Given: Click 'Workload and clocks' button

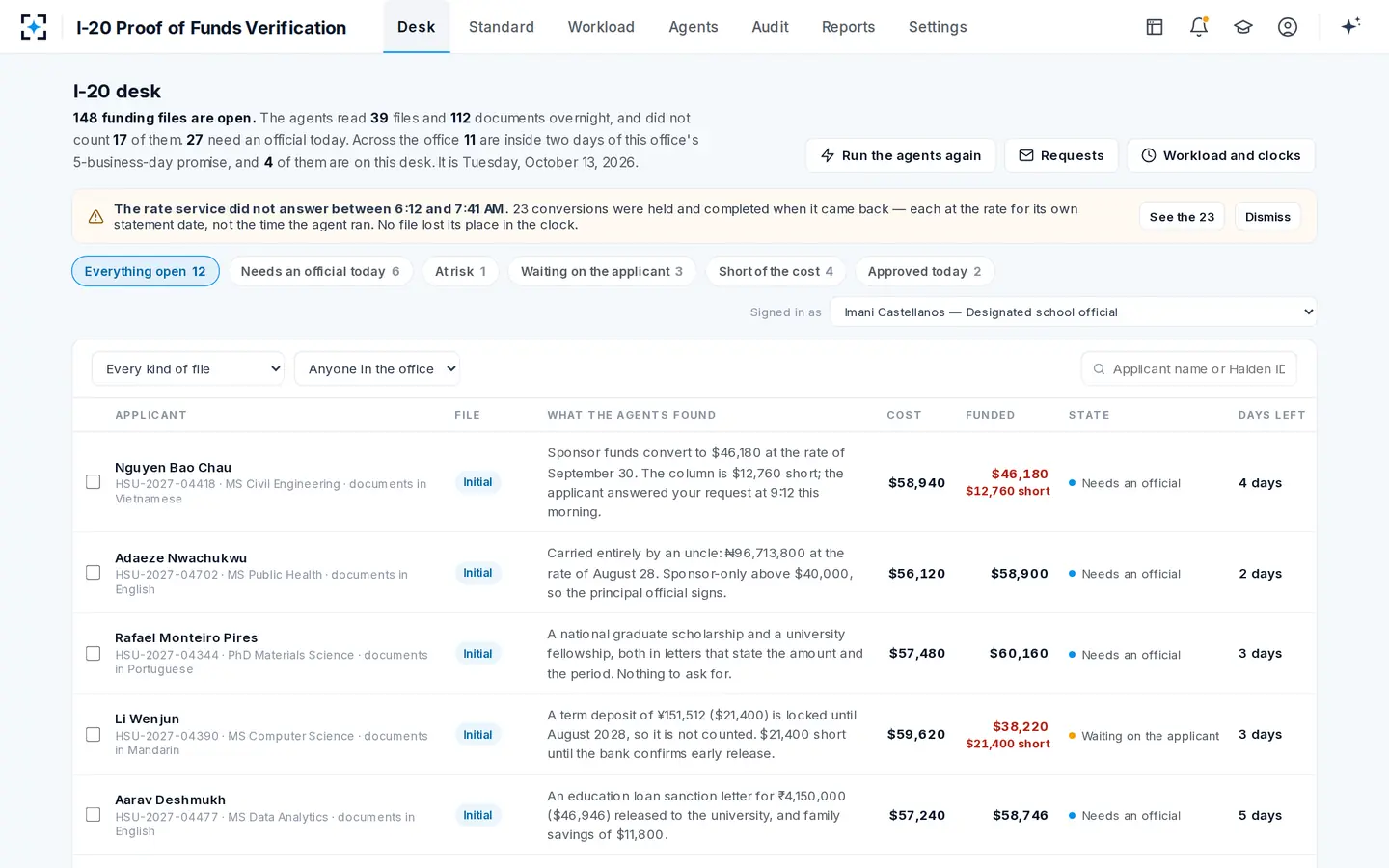Looking at the screenshot, I should point(1221,155).
